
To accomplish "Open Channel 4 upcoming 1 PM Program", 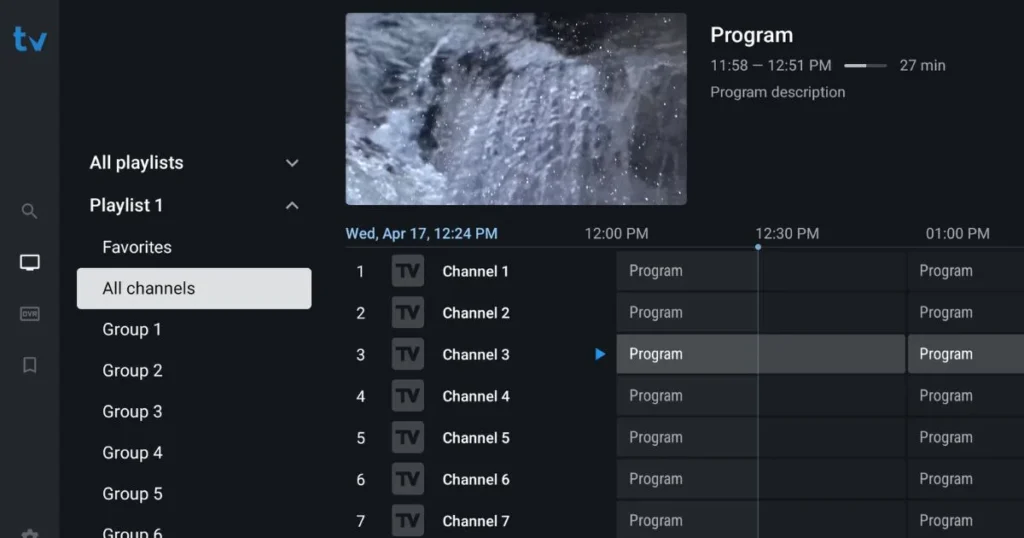I will (x=966, y=396).
